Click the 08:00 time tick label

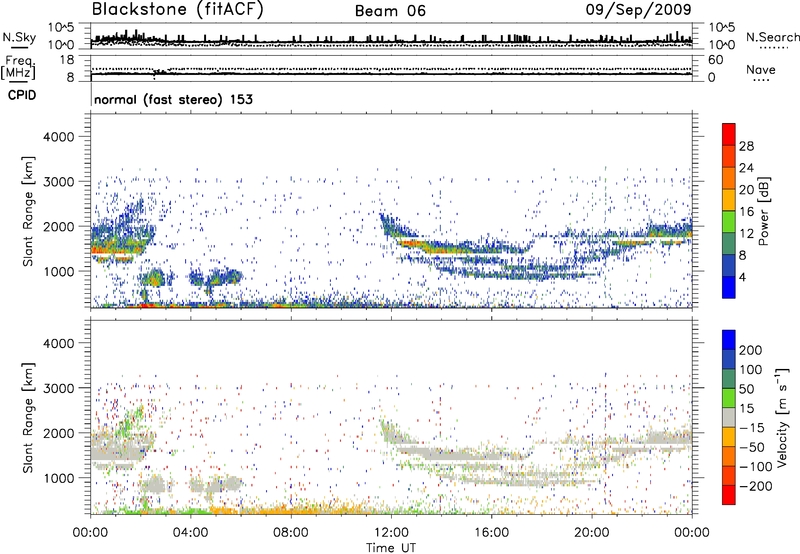click(x=291, y=533)
